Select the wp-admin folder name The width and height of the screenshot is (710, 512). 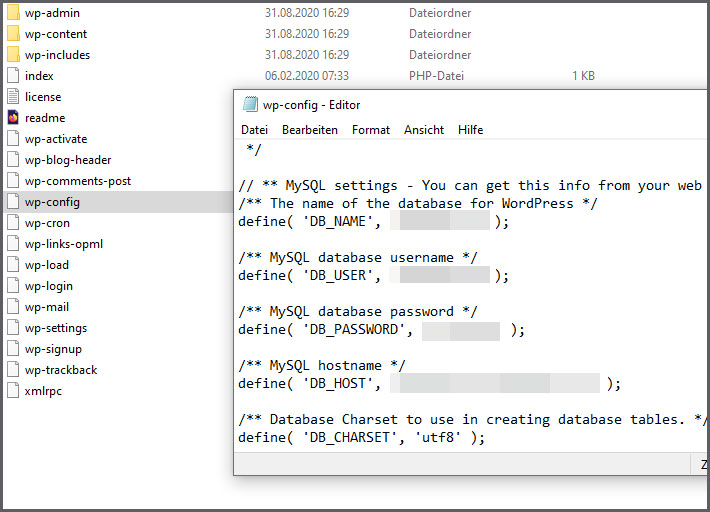coord(52,13)
